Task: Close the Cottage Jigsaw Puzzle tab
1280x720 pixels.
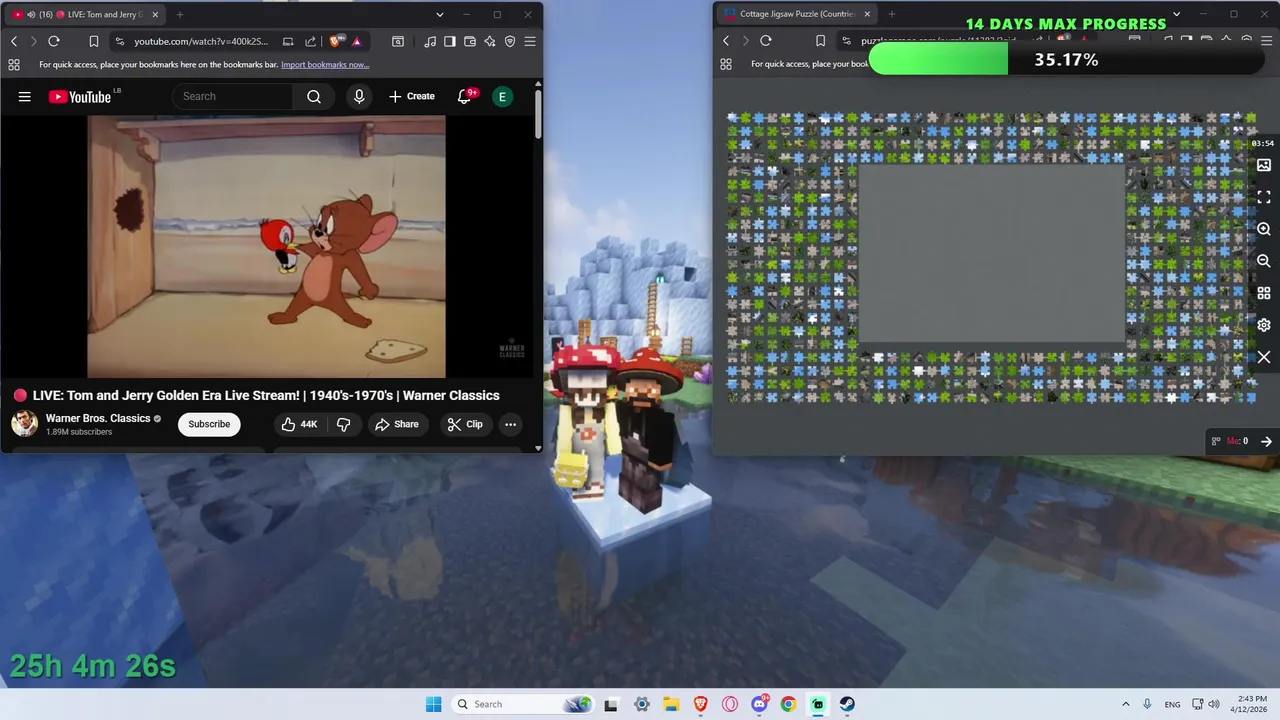Action: (x=867, y=14)
